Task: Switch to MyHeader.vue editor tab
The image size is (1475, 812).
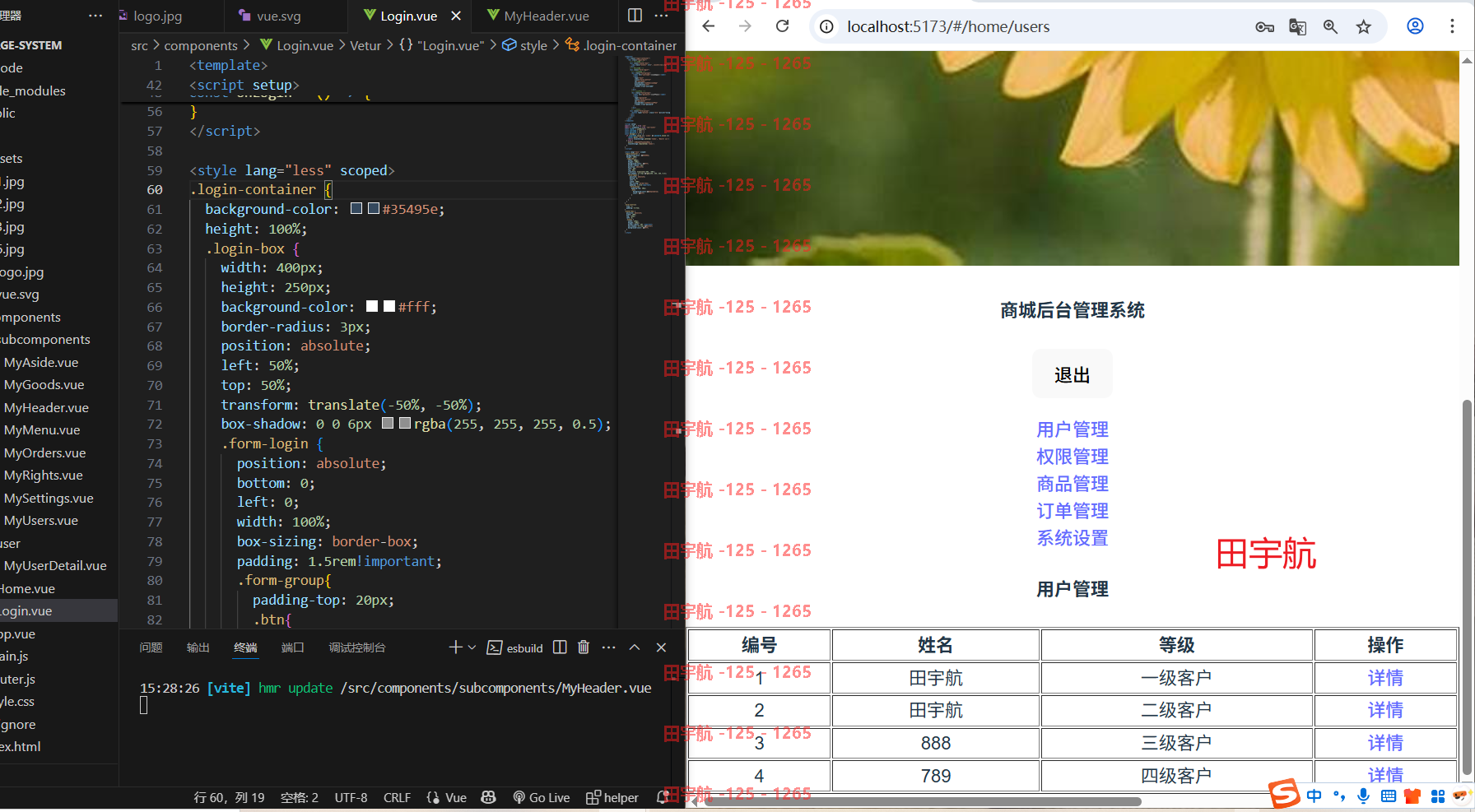Action: [547, 16]
